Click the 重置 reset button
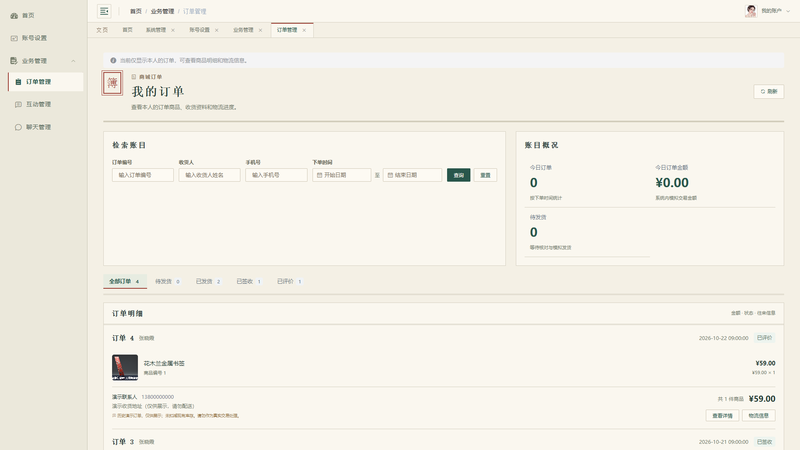The height and width of the screenshot is (450, 800). tap(485, 175)
